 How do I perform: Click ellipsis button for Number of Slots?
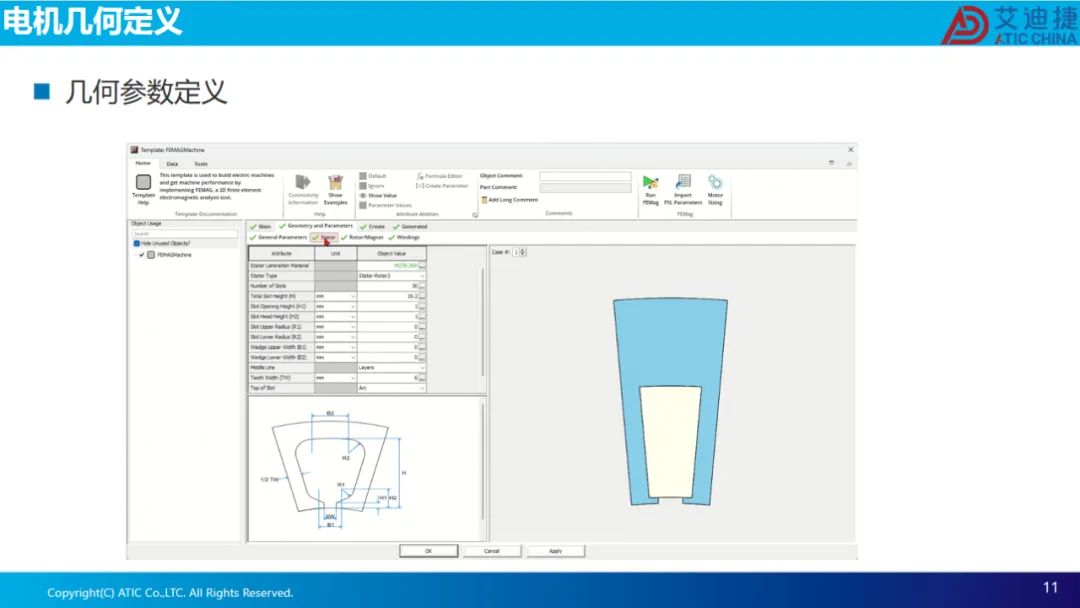tap(422, 286)
